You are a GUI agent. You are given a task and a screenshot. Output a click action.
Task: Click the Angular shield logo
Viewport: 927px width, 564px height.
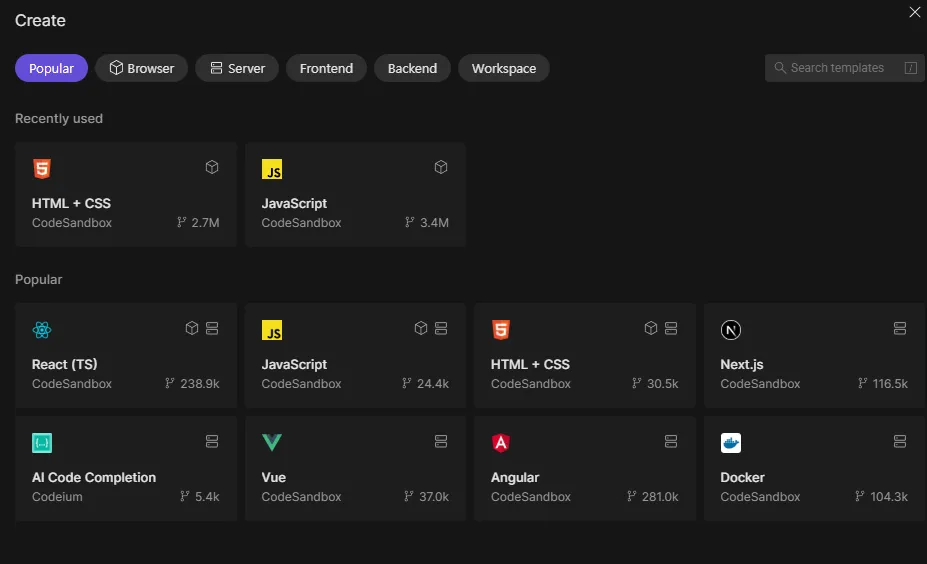[501, 443]
